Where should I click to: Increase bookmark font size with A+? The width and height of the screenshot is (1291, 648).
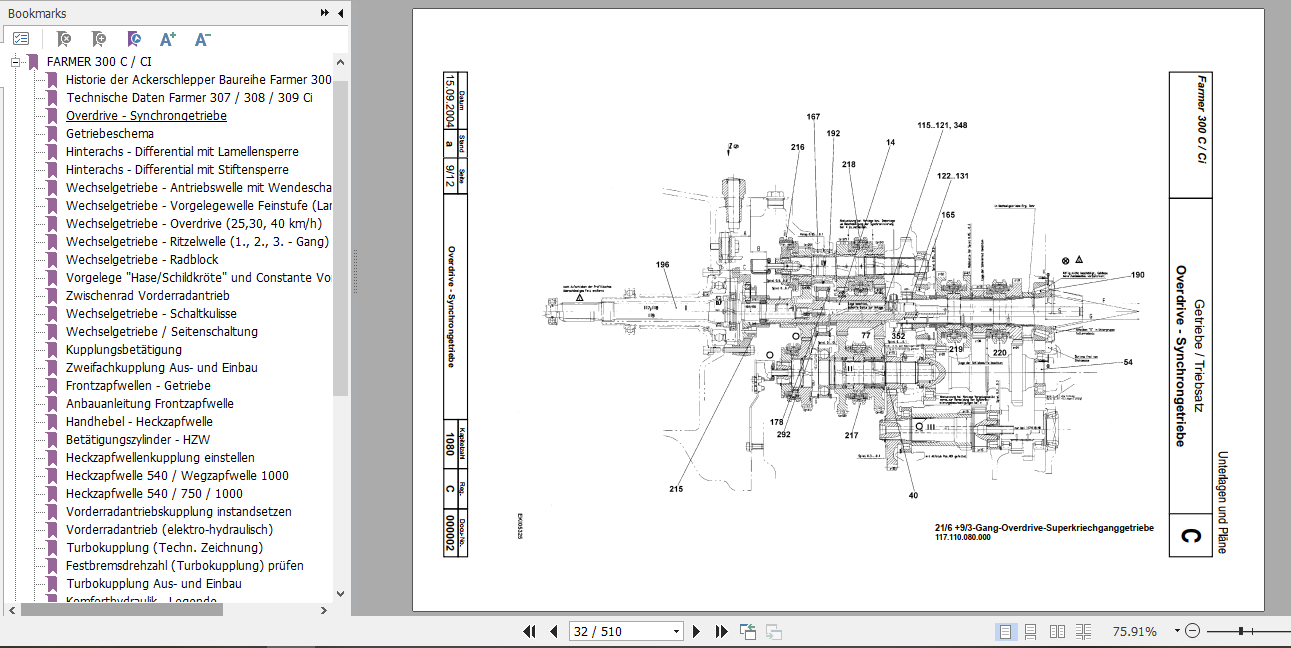168,39
